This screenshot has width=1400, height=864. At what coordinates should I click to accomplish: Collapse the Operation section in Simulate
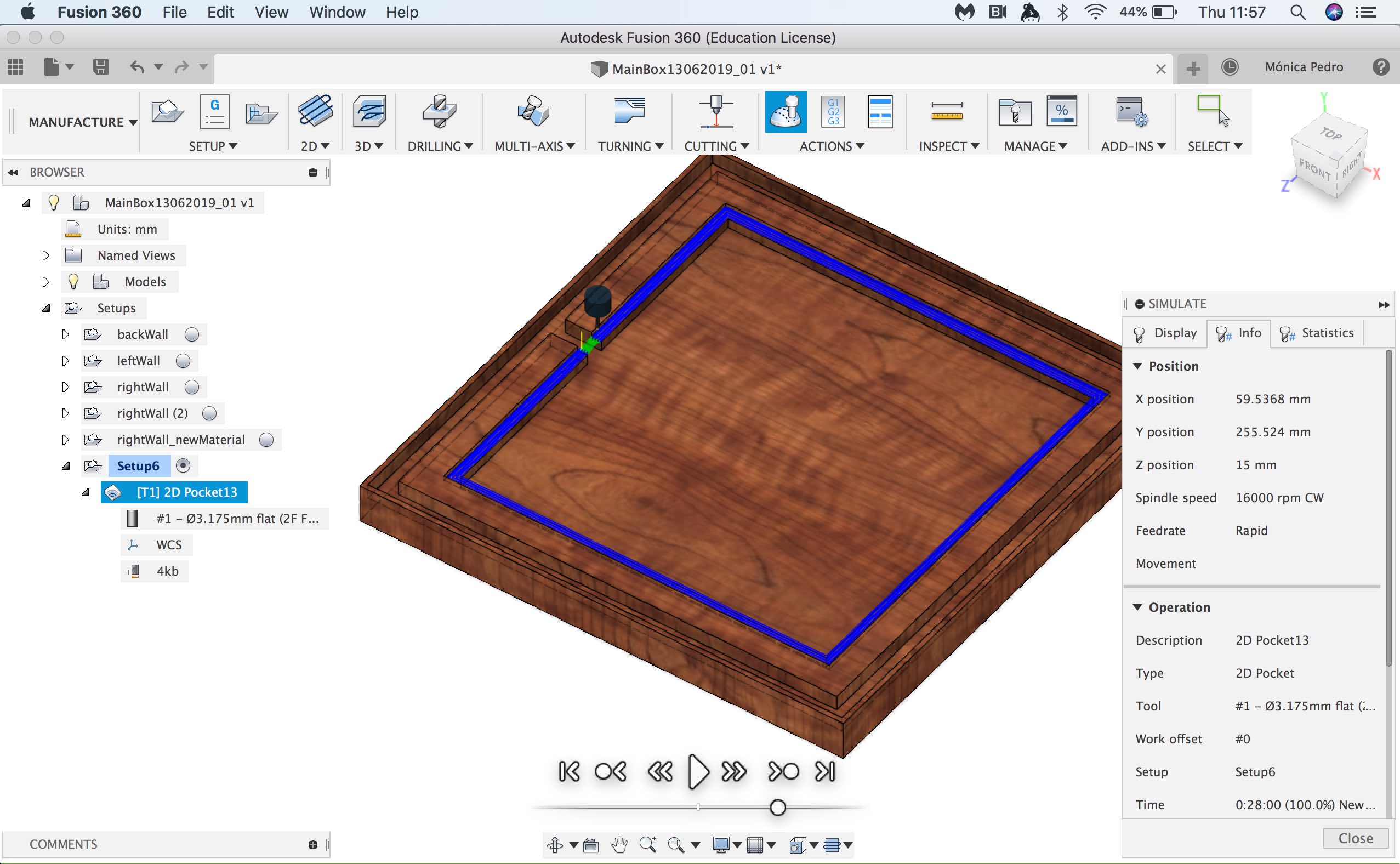click(1137, 607)
